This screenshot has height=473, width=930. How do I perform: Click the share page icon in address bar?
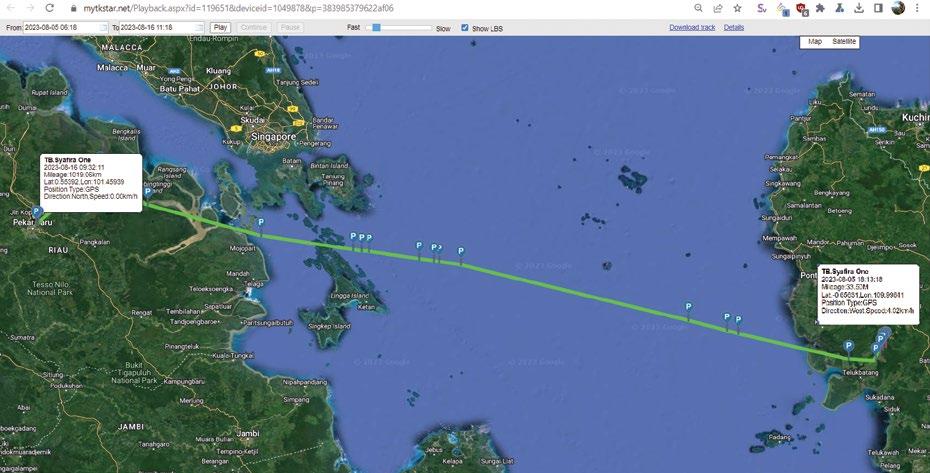click(x=718, y=8)
